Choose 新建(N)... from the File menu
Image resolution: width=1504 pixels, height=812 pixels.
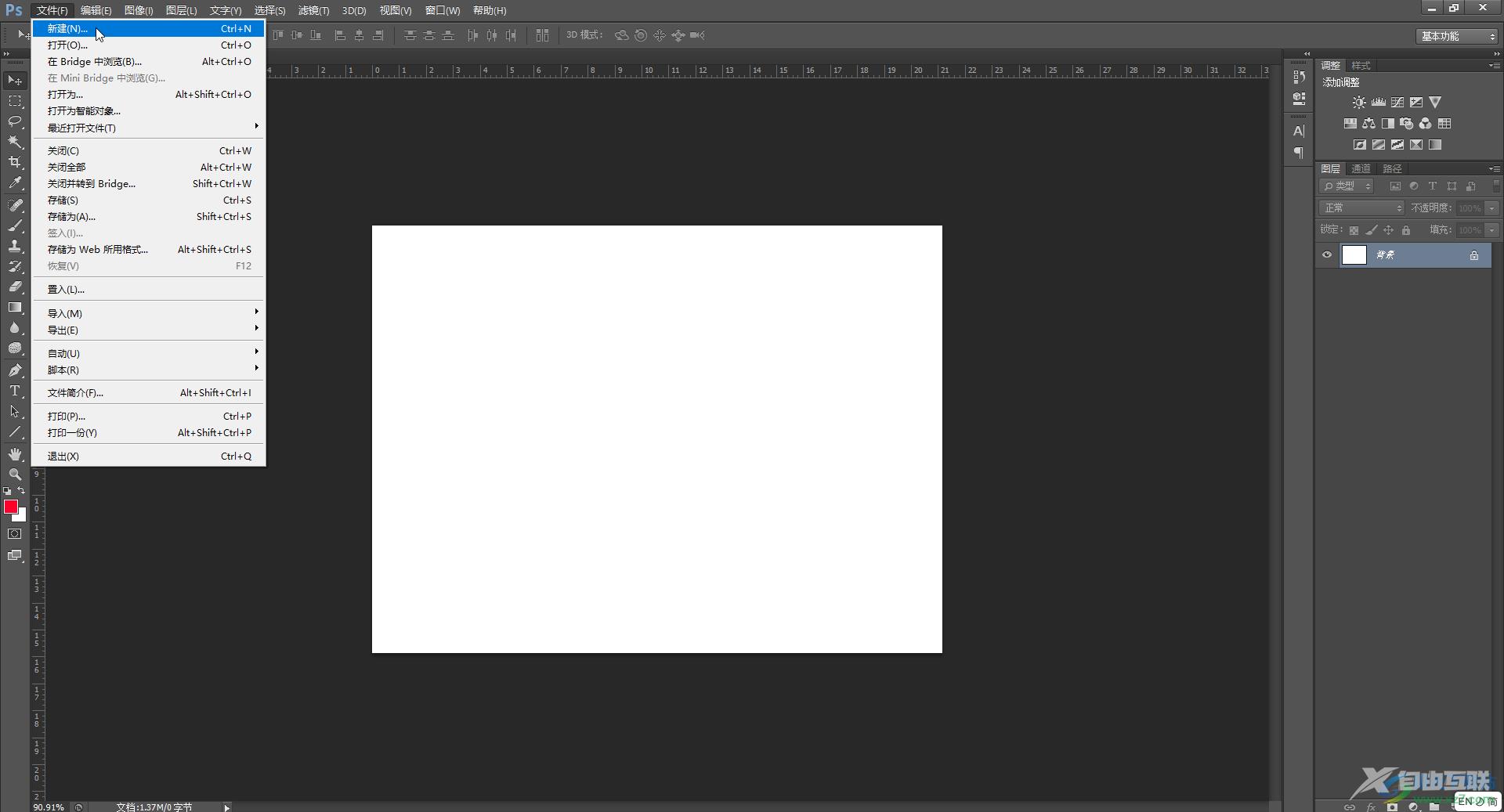point(149,28)
